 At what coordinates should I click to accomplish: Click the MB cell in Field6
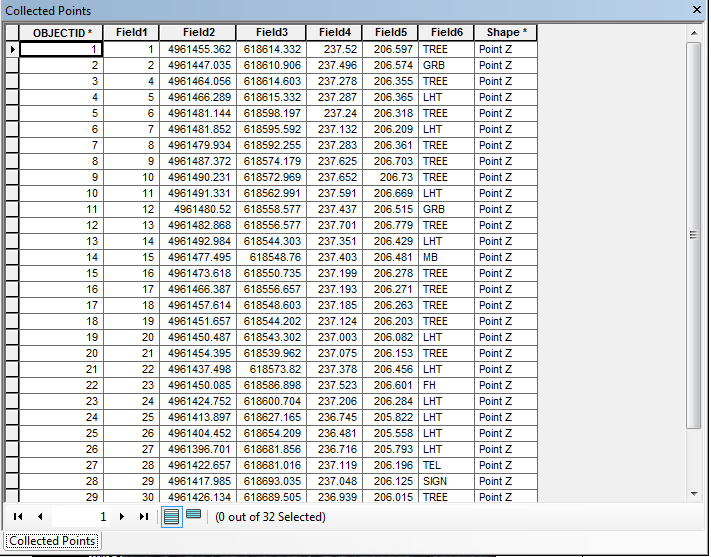pos(446,257)
